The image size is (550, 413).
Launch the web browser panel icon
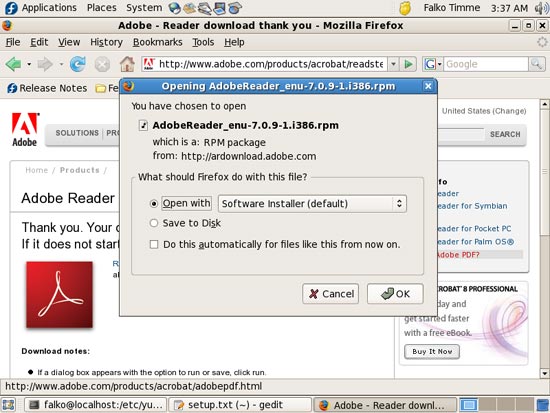pos(174,8)
